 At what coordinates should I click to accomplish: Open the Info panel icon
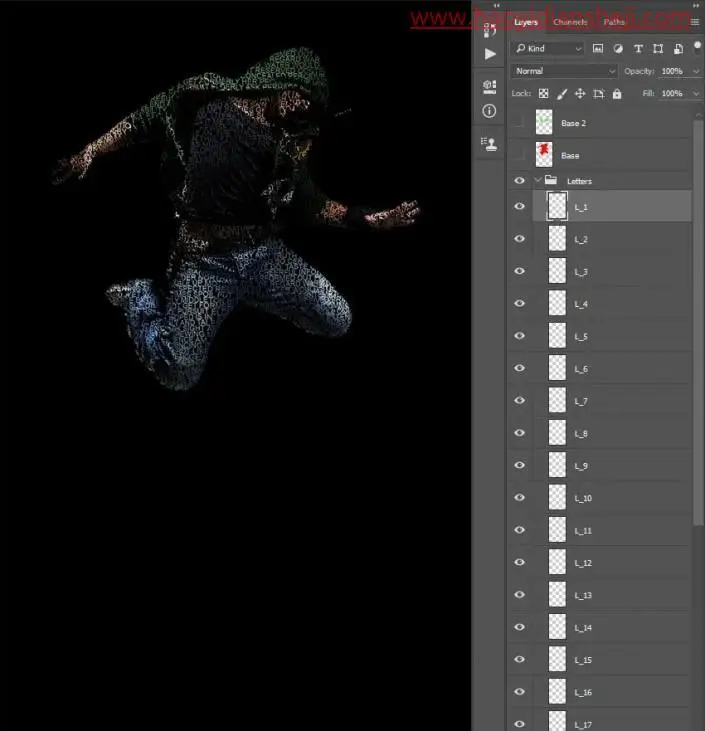click(x=489, y=111)
